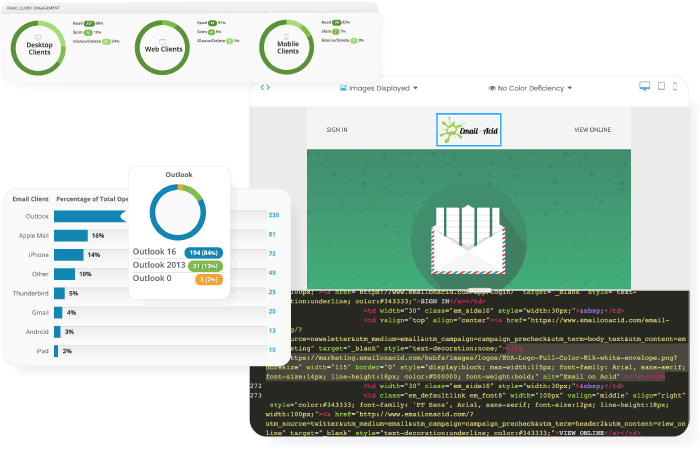The width and height of the screenshot is (700, 450).
Task: Click the Outlook bar in client chart
Action: 91,216
